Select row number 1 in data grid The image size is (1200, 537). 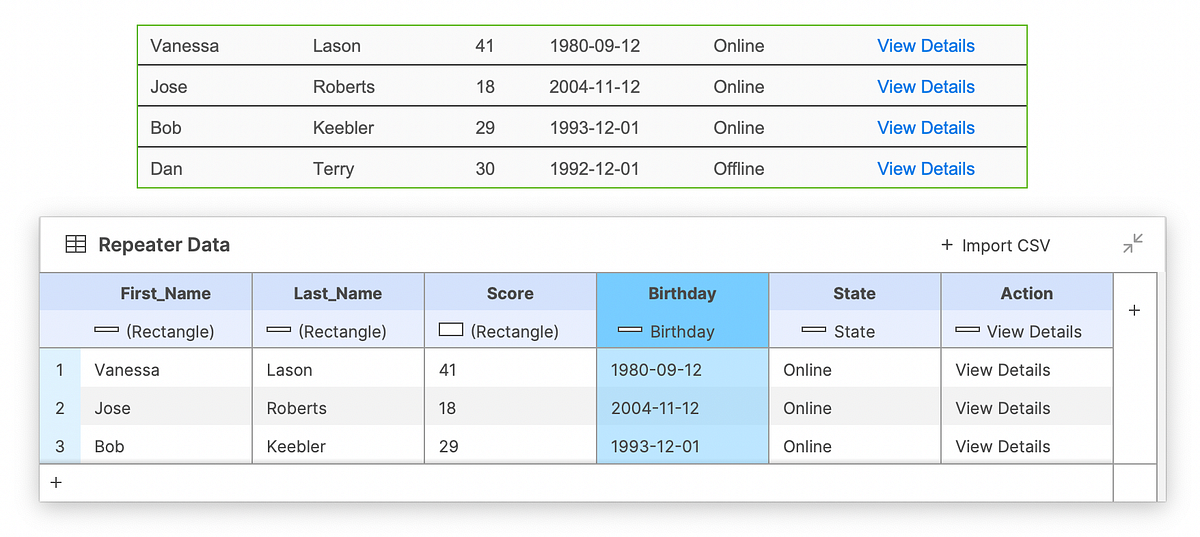(x=60, y=370)
